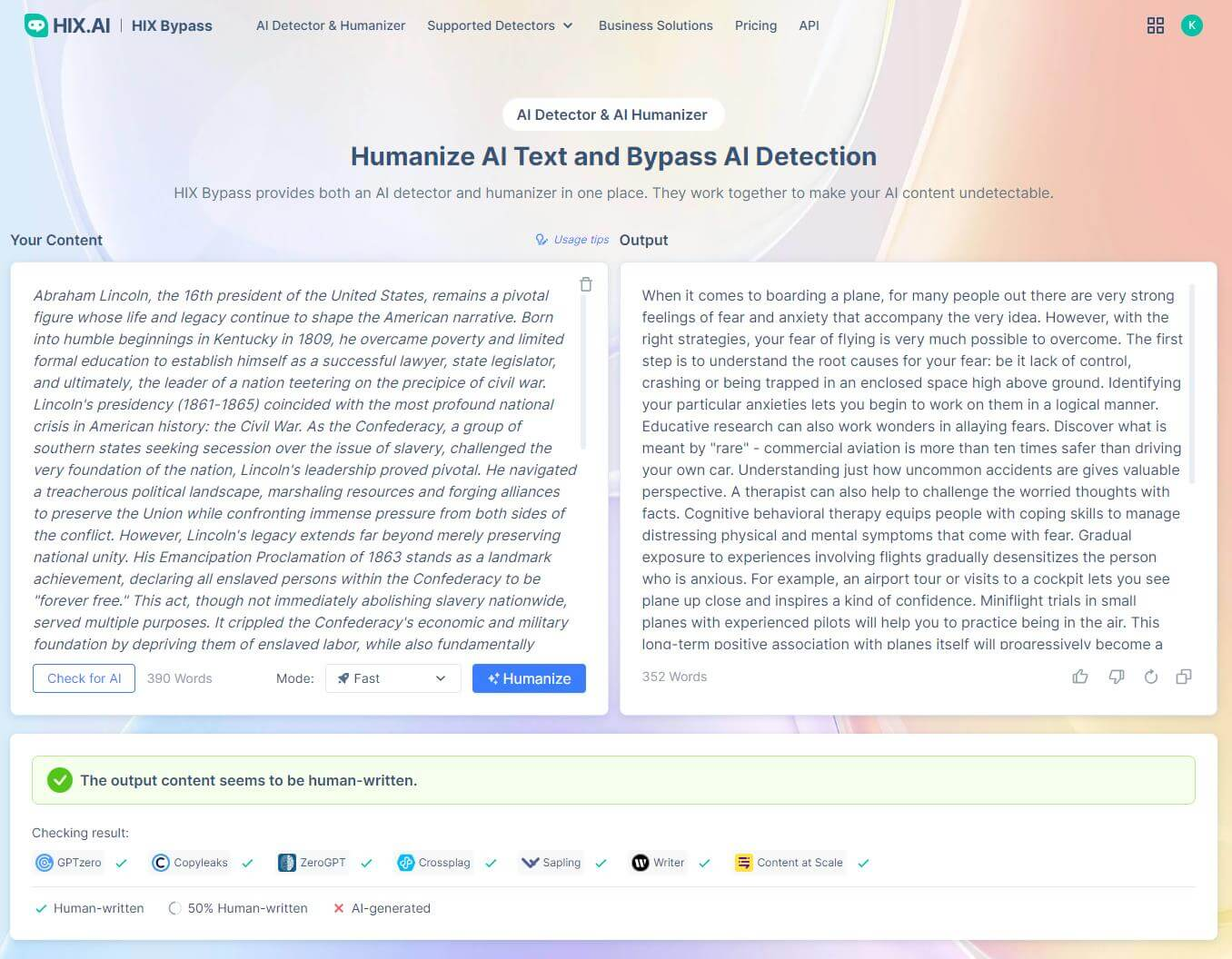The image size is (1232, 959).
Task: Click the output panel scrollbar
Action: [x=1191, y=383]
